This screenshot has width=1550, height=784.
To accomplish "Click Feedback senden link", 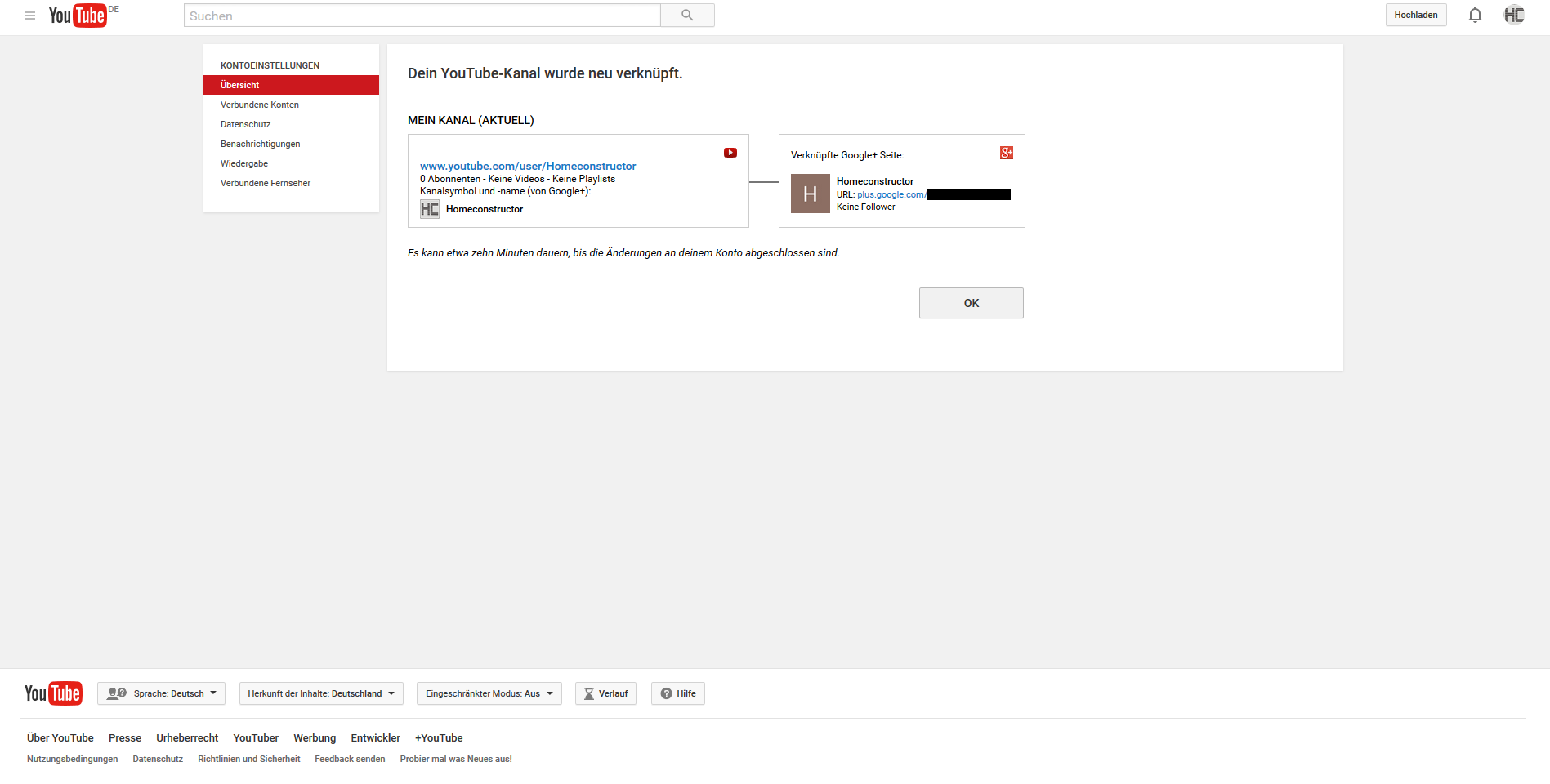I will click(x=350, y=759).
